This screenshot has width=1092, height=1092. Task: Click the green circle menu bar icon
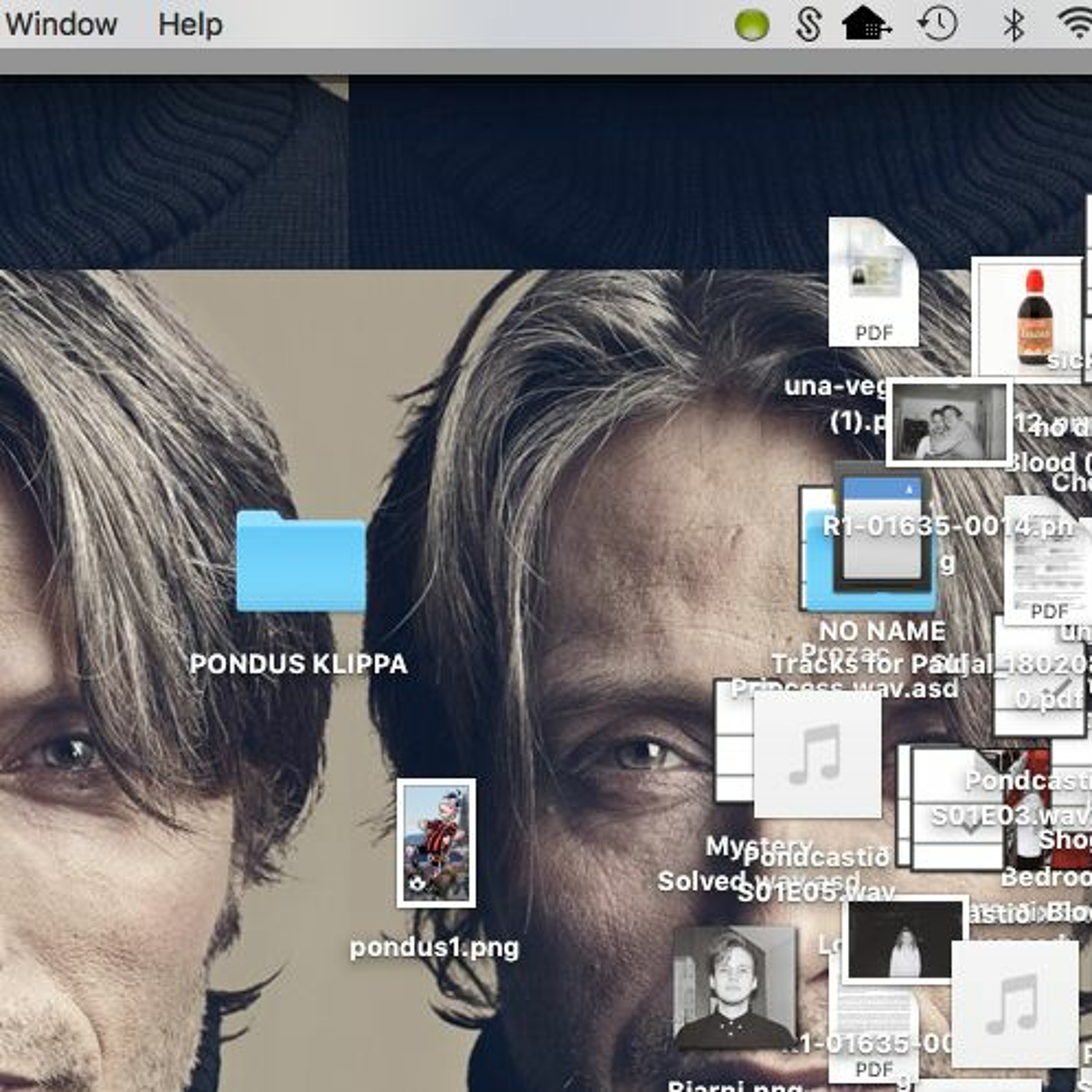752,25
